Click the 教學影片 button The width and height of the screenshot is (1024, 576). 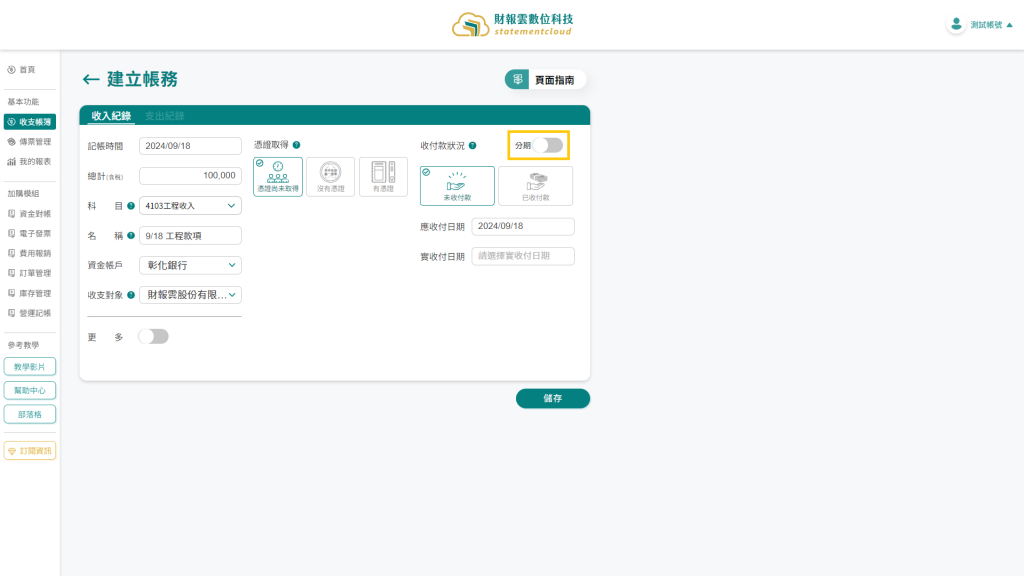29,366
